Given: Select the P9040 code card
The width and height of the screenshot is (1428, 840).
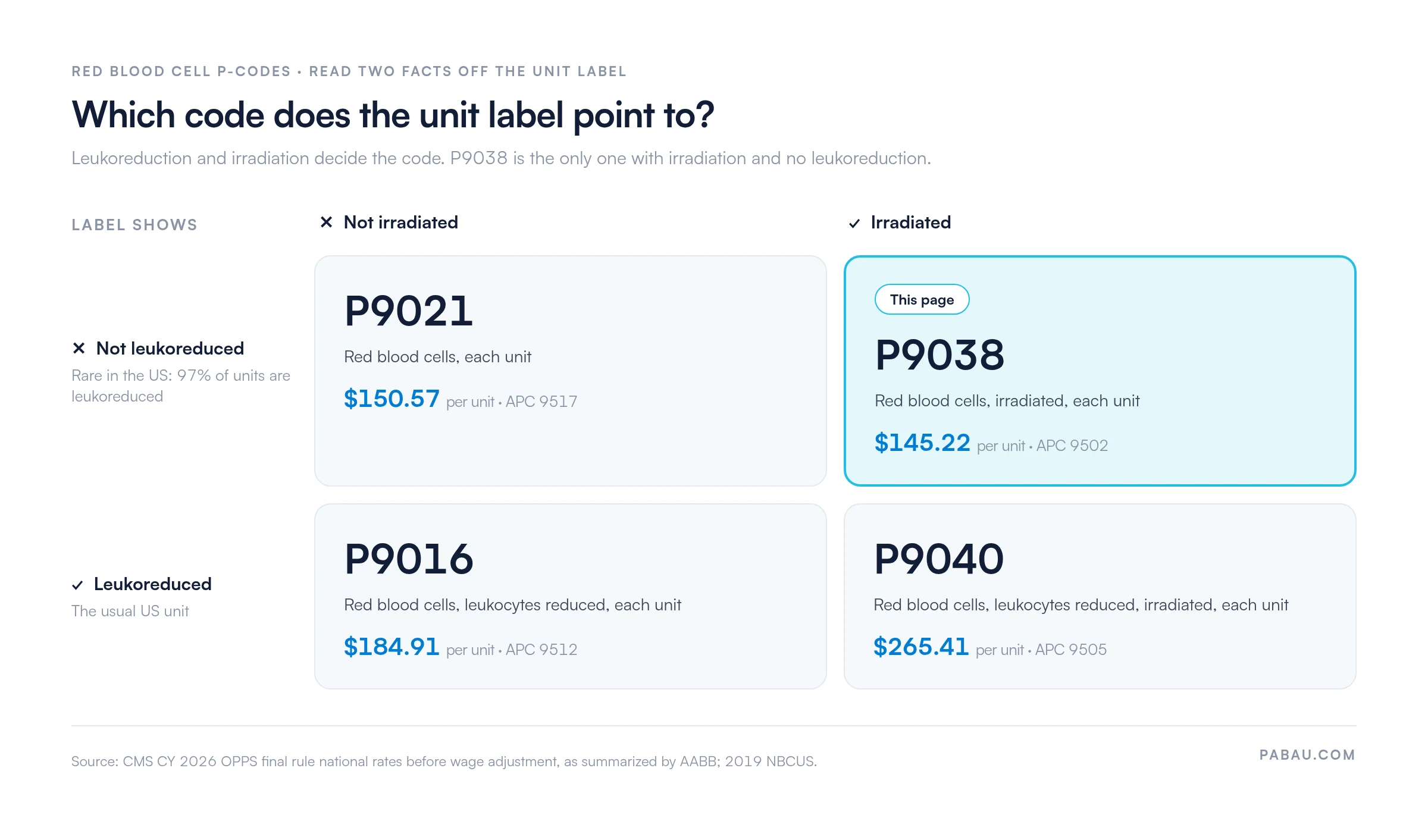Looking at the screenshot, I should (1100, 596).
